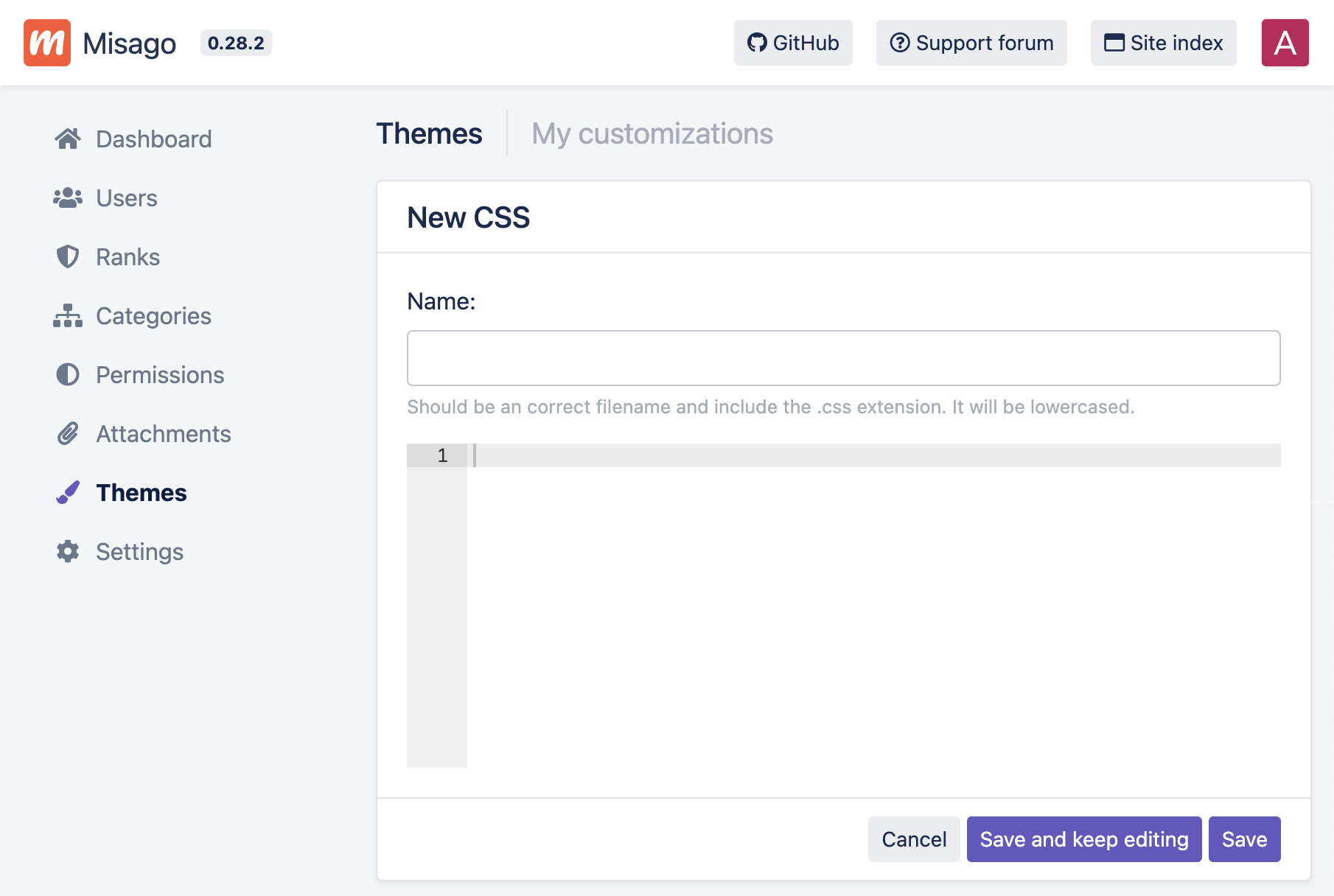The width and height of the screenshot is (1334, 896).
Task: Go to the Themes heading tab
Action: 429,134
